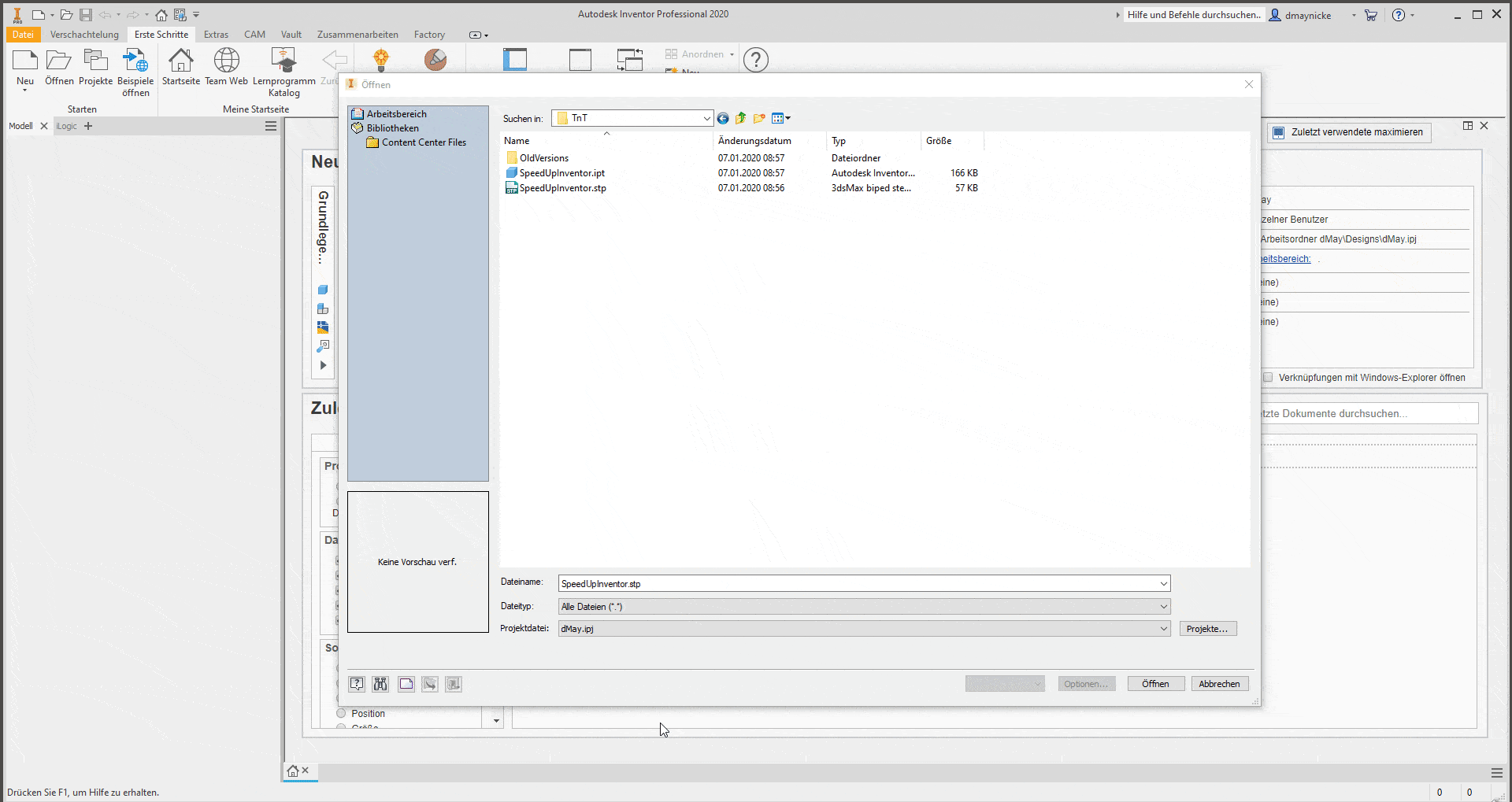Select the Position radio button
The height and width of the screenshot is (802, 1512).
click(341, 714)
